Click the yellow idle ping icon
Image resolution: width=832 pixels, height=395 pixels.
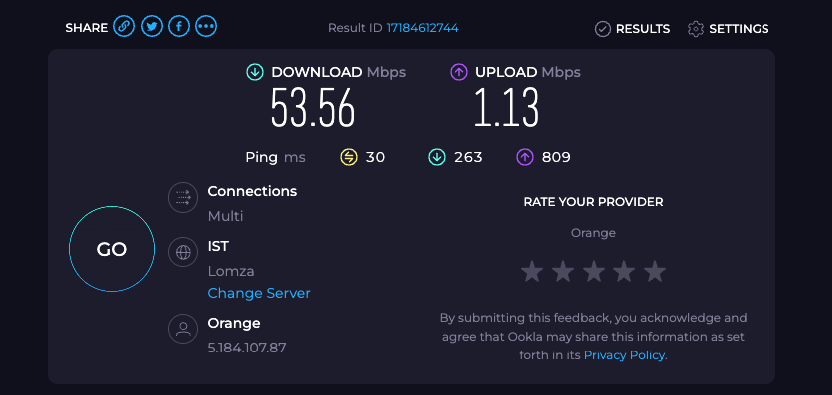point(349,157)
